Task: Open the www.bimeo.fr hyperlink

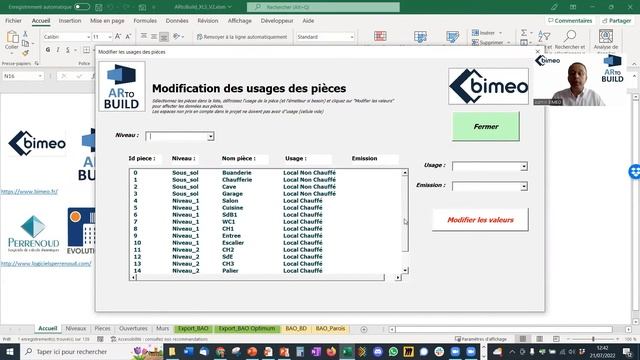Action: click(29, 191)
